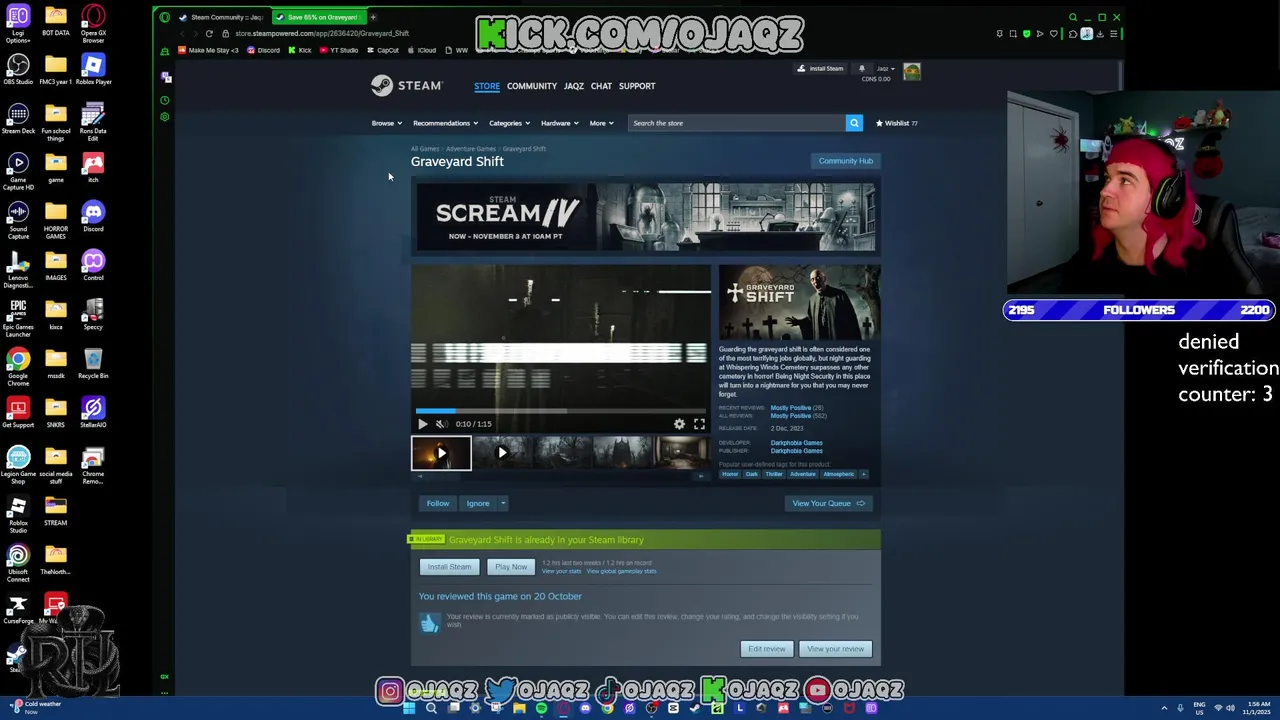Screen dimensions: 1280x720
Task: Click the Ignore button
Action: [477, 504]
